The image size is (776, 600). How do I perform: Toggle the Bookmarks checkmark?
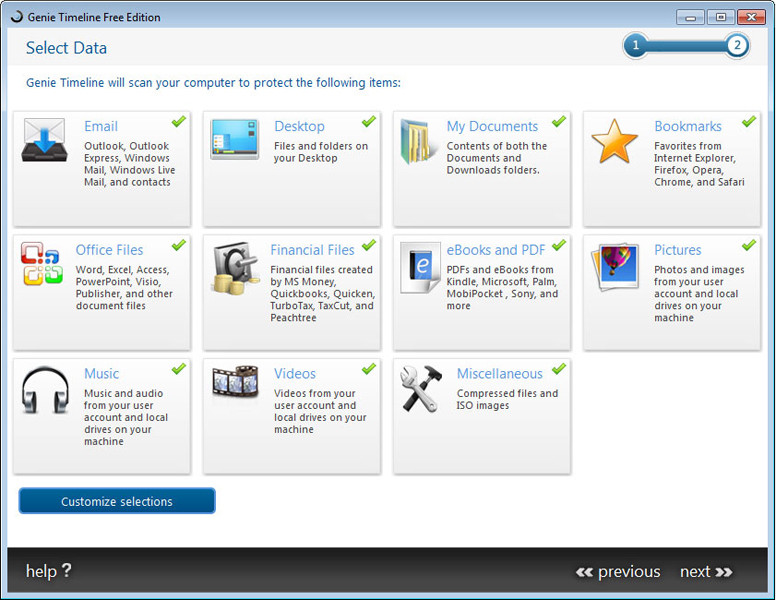pos(749,121)
